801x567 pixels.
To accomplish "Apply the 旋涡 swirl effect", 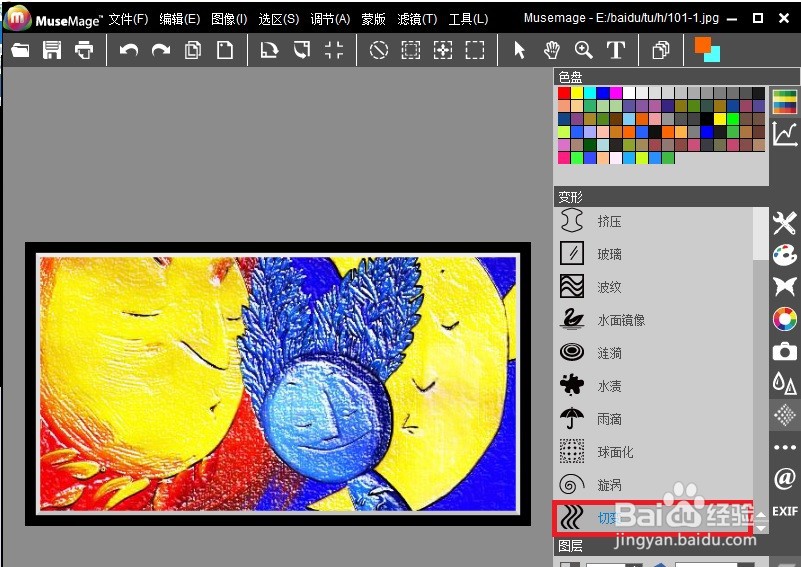I will coord(653,484).
